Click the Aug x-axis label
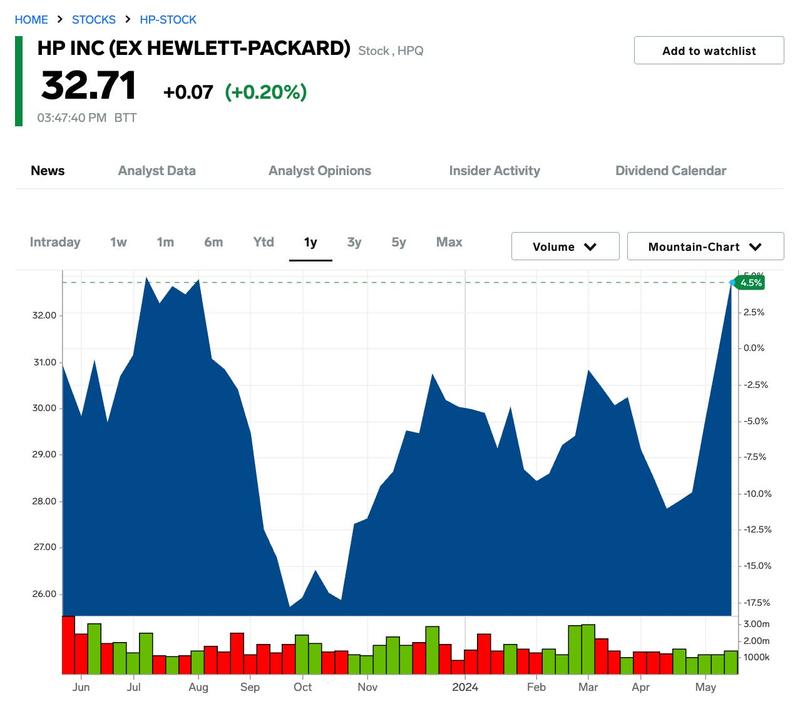 tap(198, 687)
